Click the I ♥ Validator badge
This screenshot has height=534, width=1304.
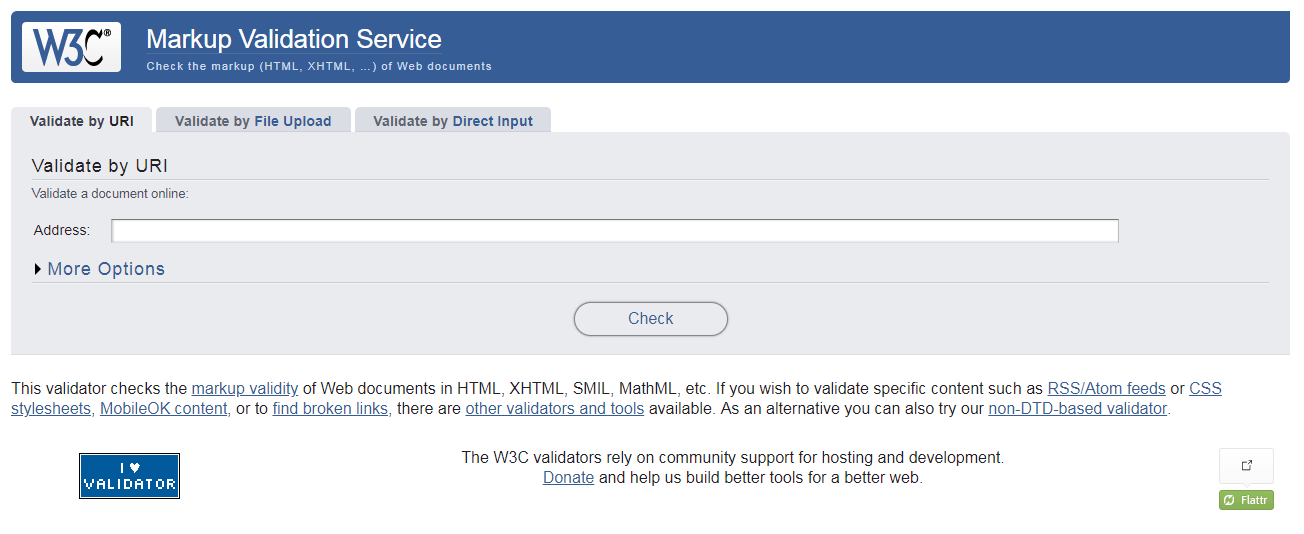(x=129, y=476)
